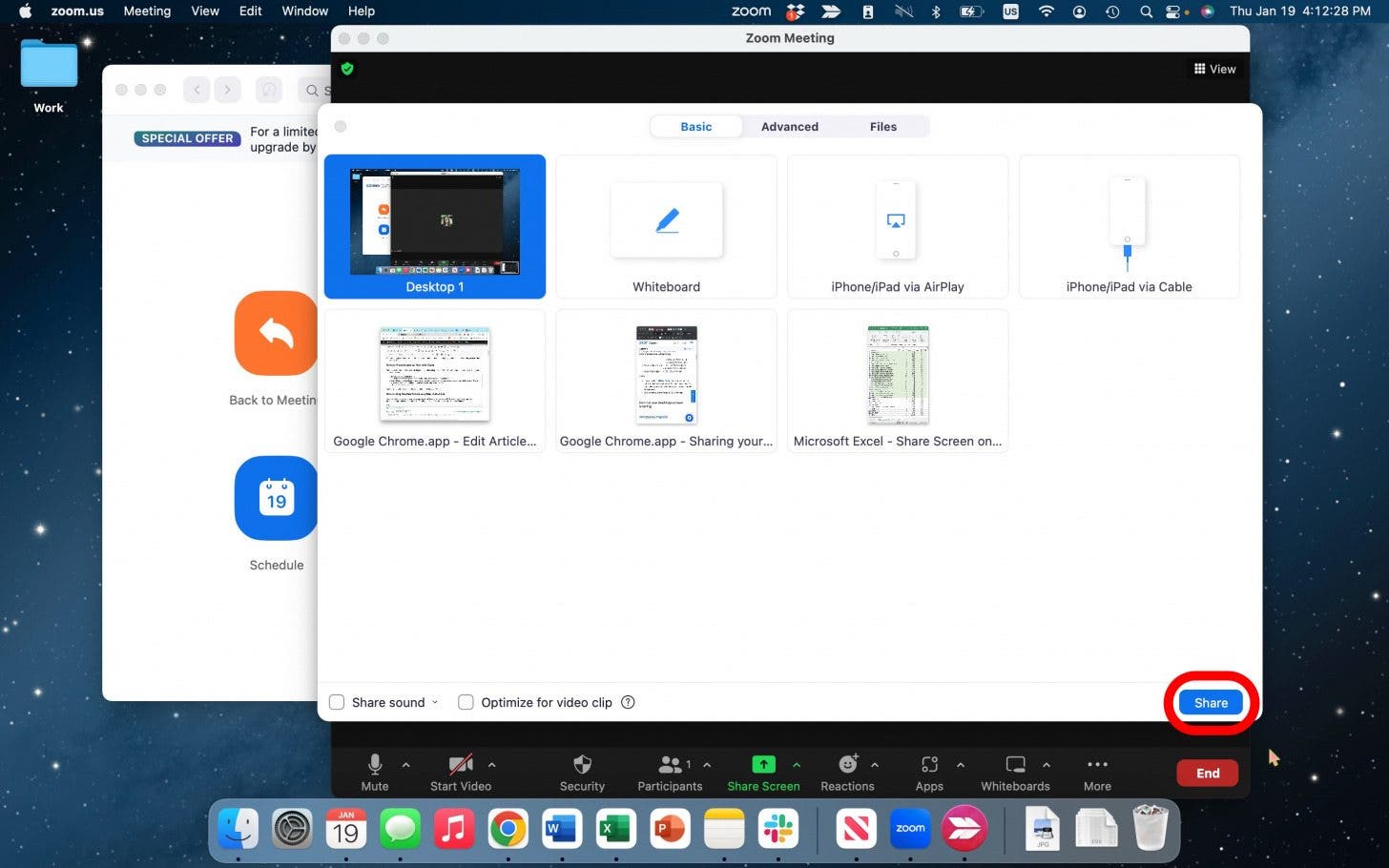Switch to the Advanced sharing tab
Image resolution: width=1389 pixels, height=868 pixels.
pos(789,126)
